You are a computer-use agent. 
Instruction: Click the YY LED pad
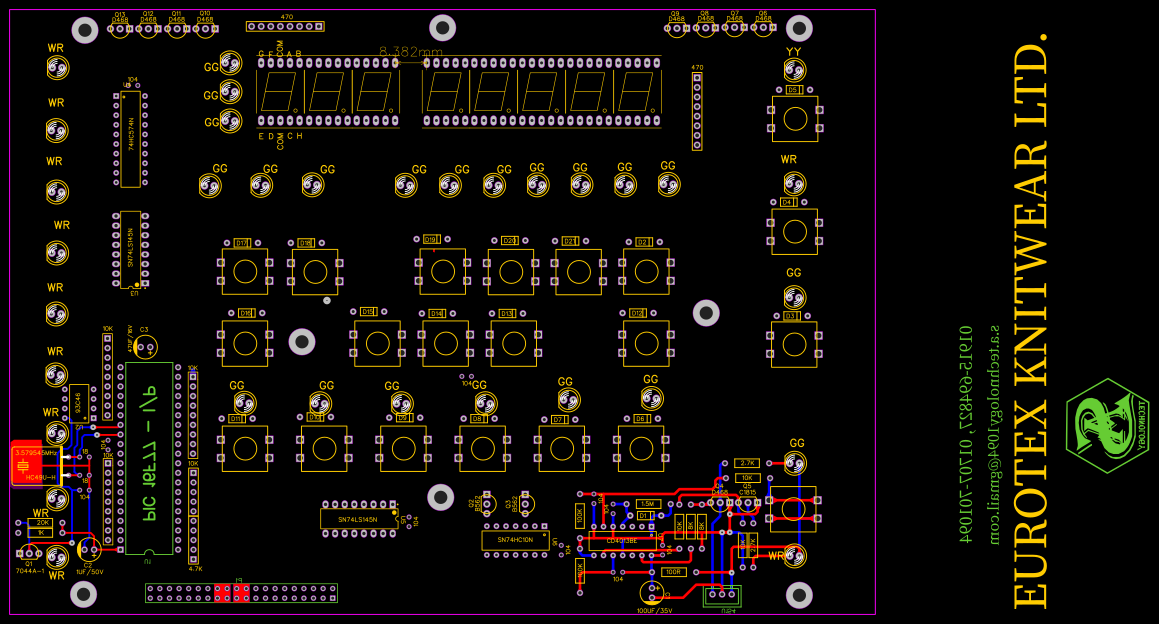[x=795, y=71]
